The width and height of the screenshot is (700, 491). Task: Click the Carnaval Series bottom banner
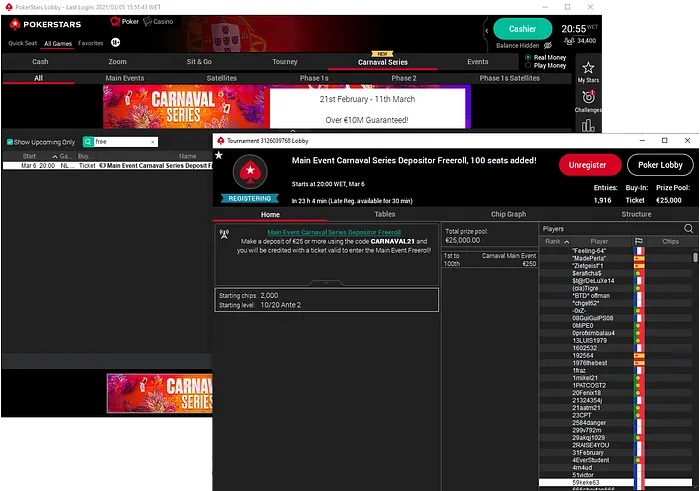pos(160,393)
